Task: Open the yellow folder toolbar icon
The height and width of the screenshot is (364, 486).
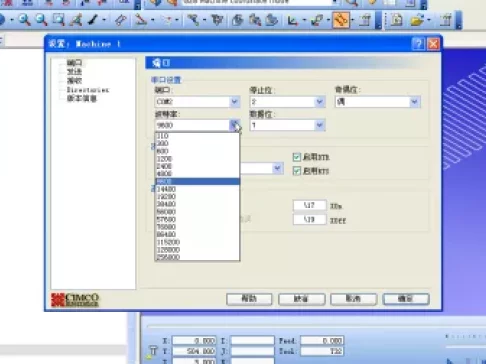Action: [417, 20]
